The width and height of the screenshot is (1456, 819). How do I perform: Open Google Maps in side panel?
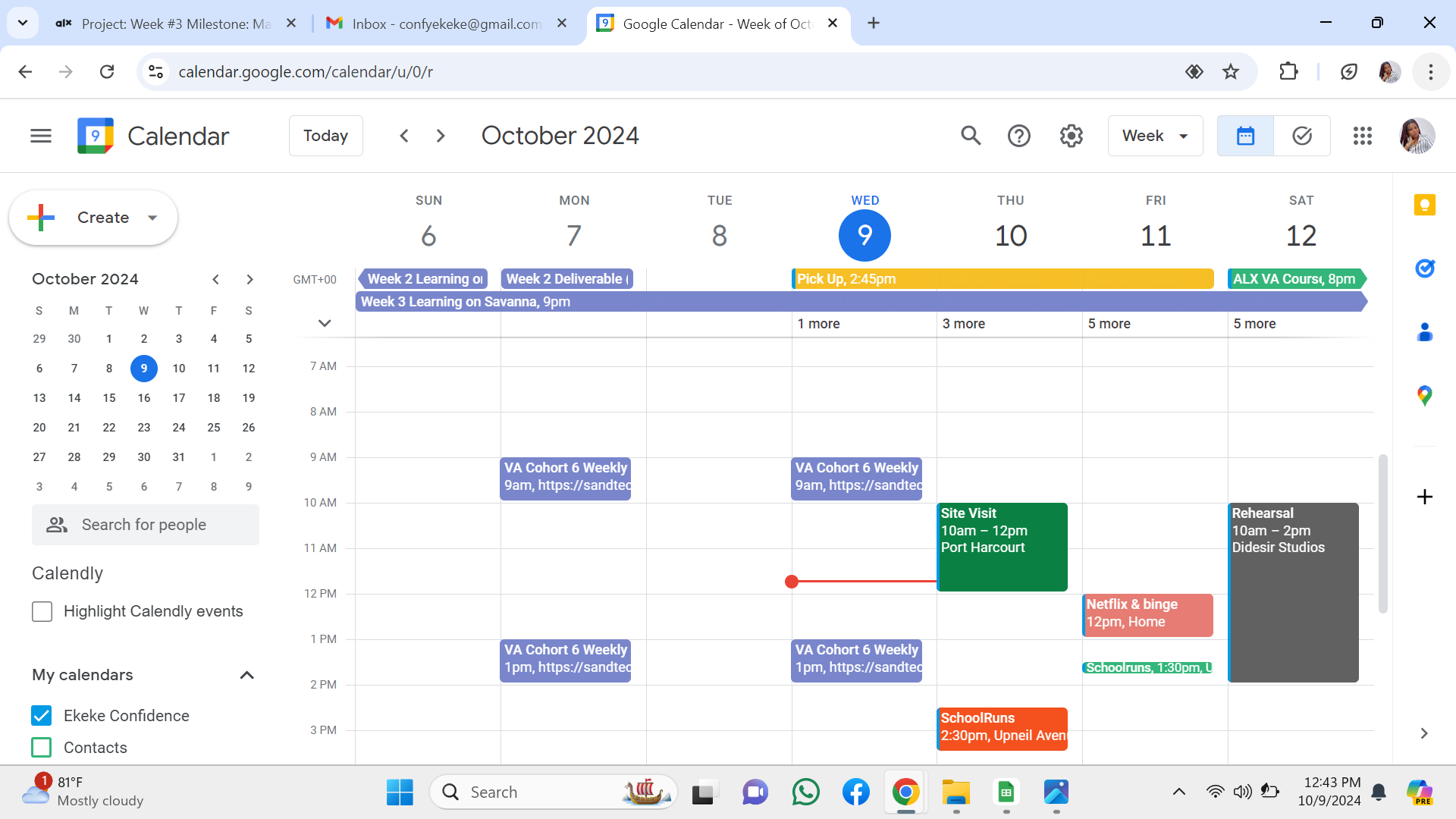[1425, 395]
